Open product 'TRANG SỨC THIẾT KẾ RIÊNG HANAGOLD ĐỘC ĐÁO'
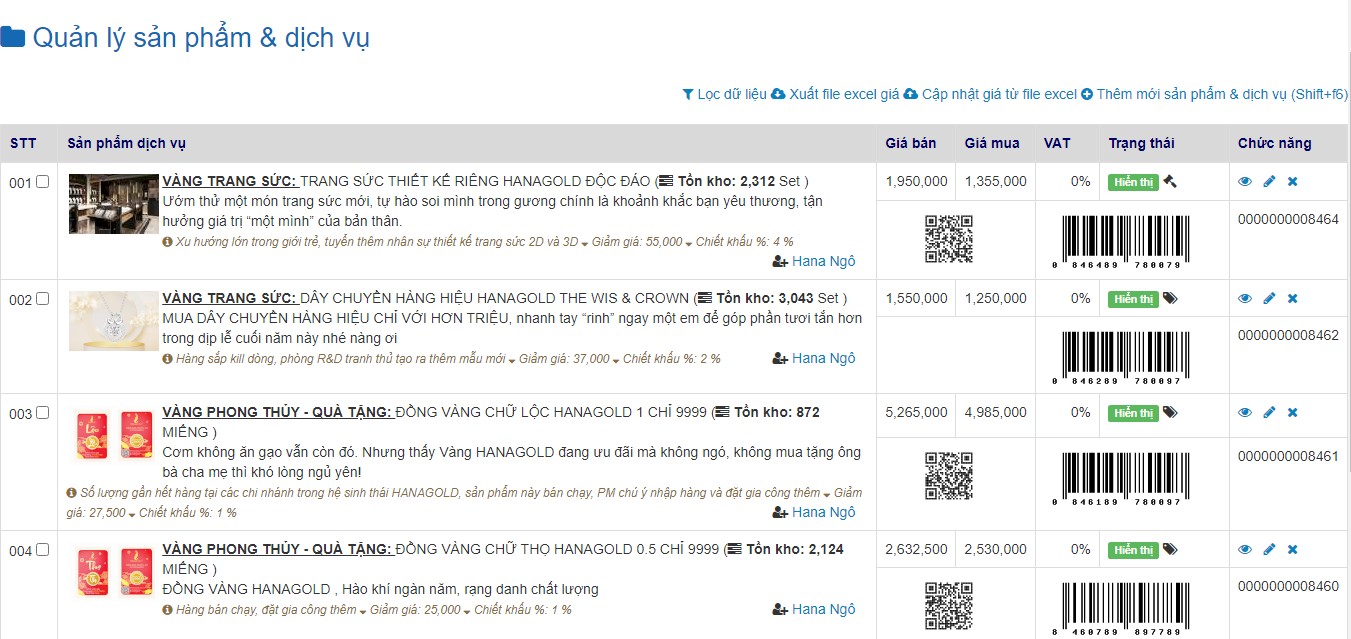The height and width of the screenshot is (639, 1351). (475, 182)
